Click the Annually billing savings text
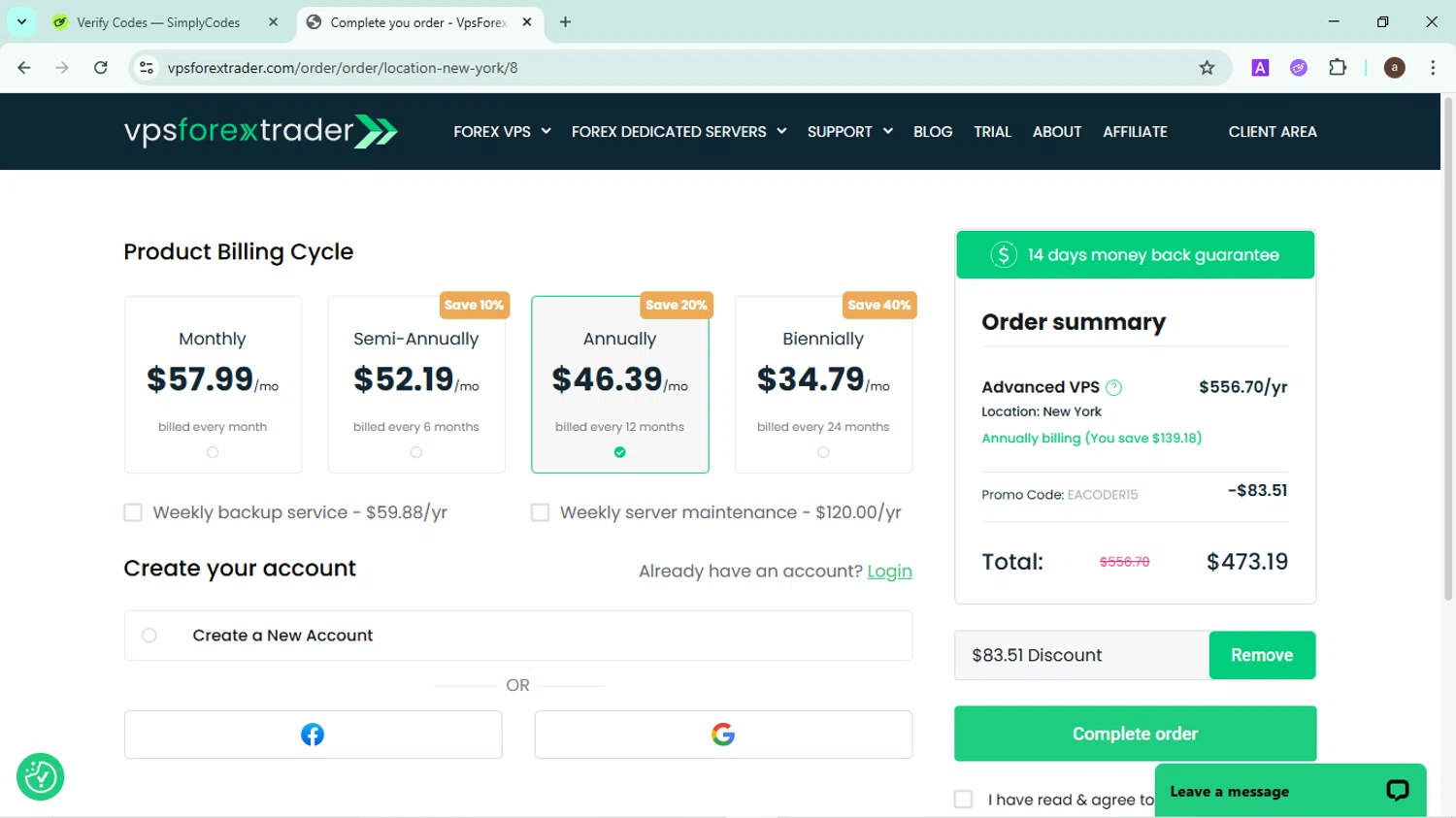Viewport: 1456px width, 818px height. [x=1091, y=439]
